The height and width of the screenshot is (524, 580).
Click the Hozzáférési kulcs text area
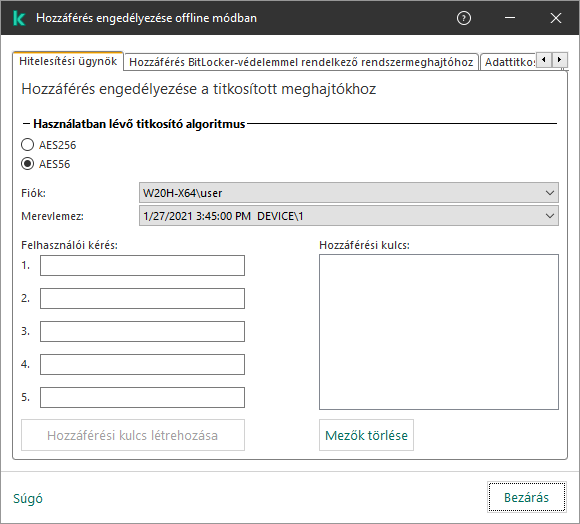point(439,332)
